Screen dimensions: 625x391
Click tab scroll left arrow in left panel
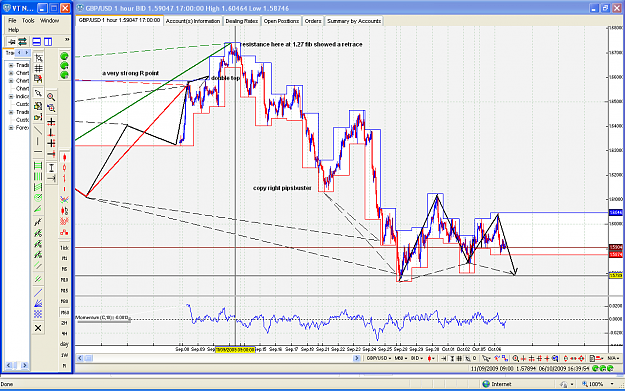click(19, 53)
